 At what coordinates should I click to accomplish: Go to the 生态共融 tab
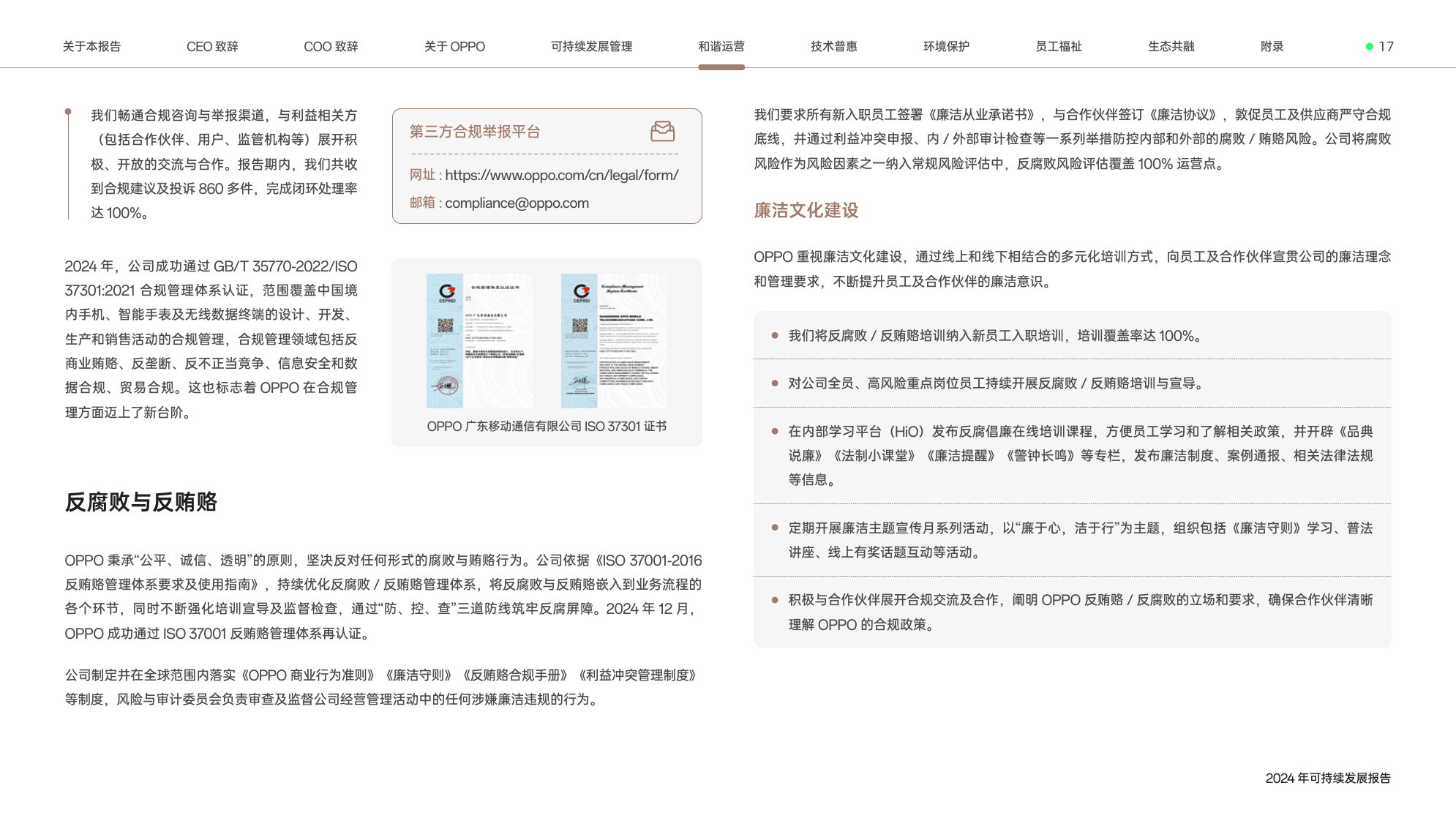point(1171,46)
